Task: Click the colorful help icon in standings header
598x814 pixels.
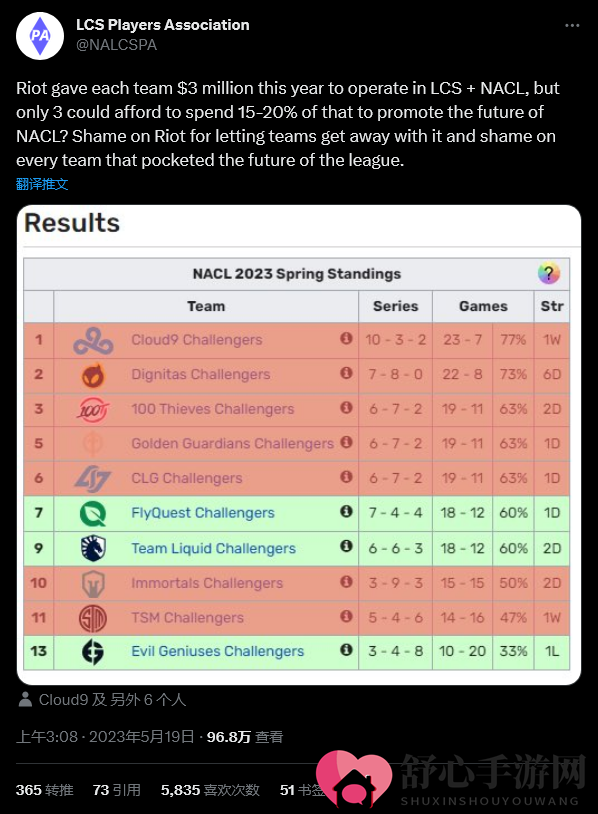Action: tap(549, 273)
